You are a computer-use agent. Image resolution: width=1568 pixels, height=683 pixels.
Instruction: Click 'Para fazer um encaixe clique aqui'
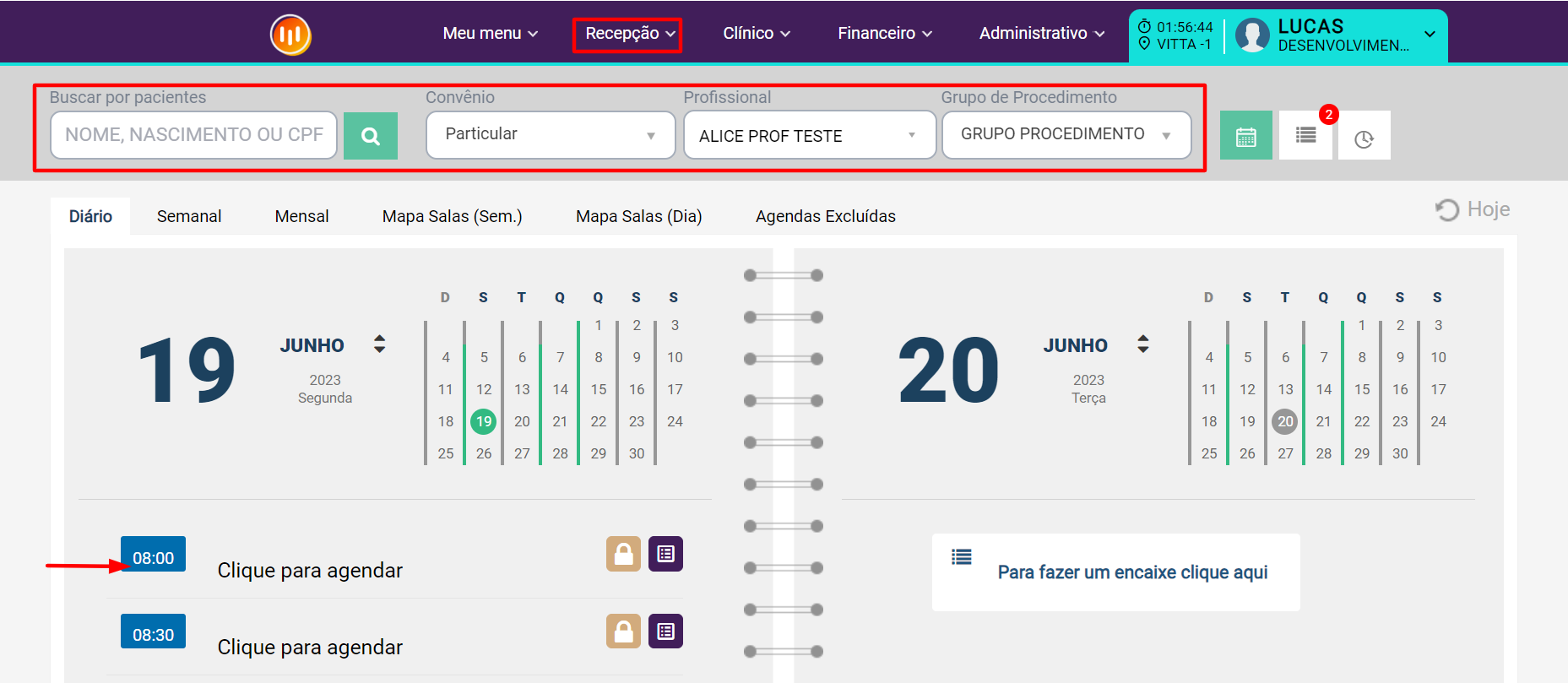pyautogui.click(x=1132, y=572)
